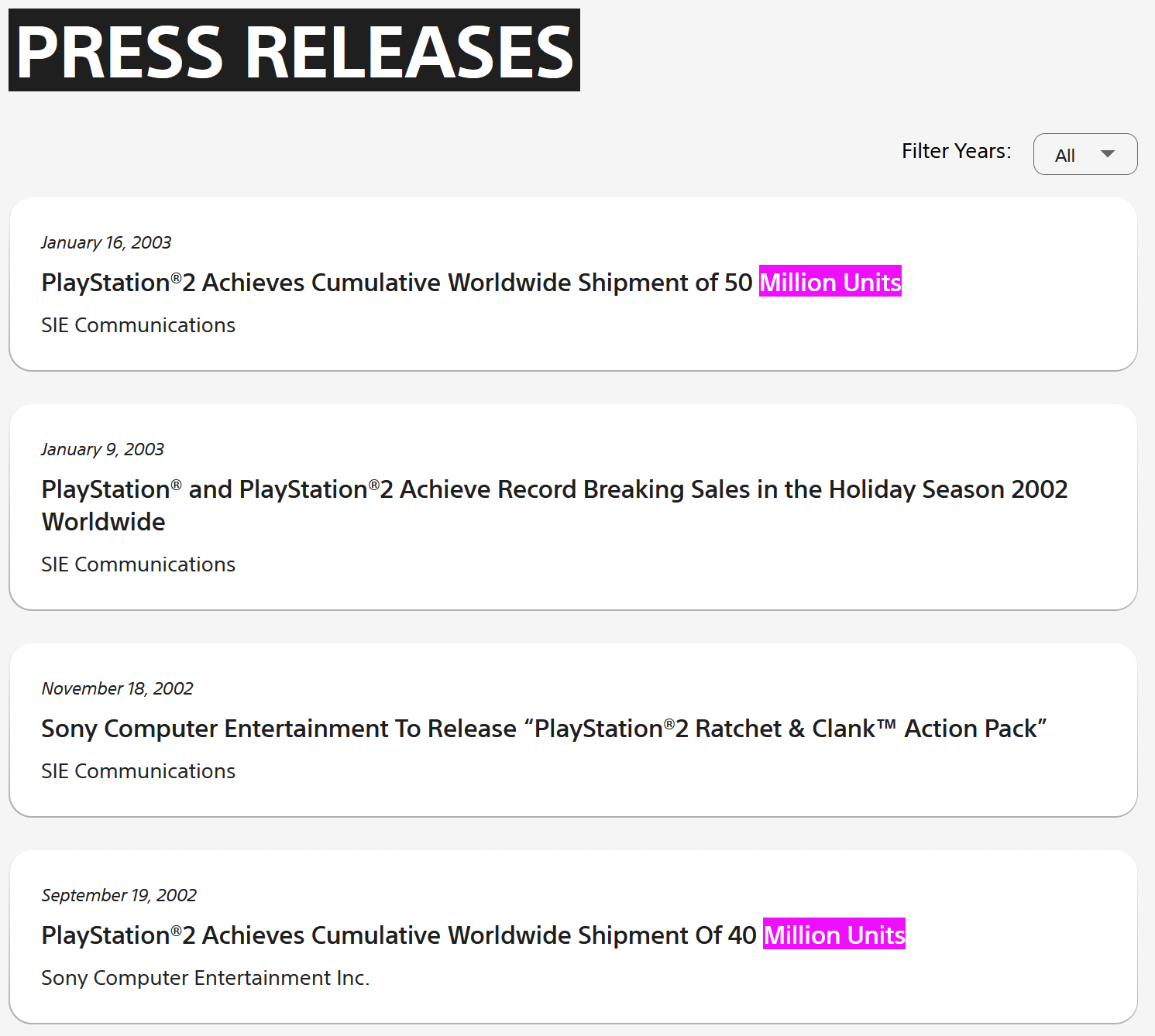This screenshot has height=1036, width=1155.
Task: Click the dropdown arrow next to All
Action: [x=1108, y=154]
